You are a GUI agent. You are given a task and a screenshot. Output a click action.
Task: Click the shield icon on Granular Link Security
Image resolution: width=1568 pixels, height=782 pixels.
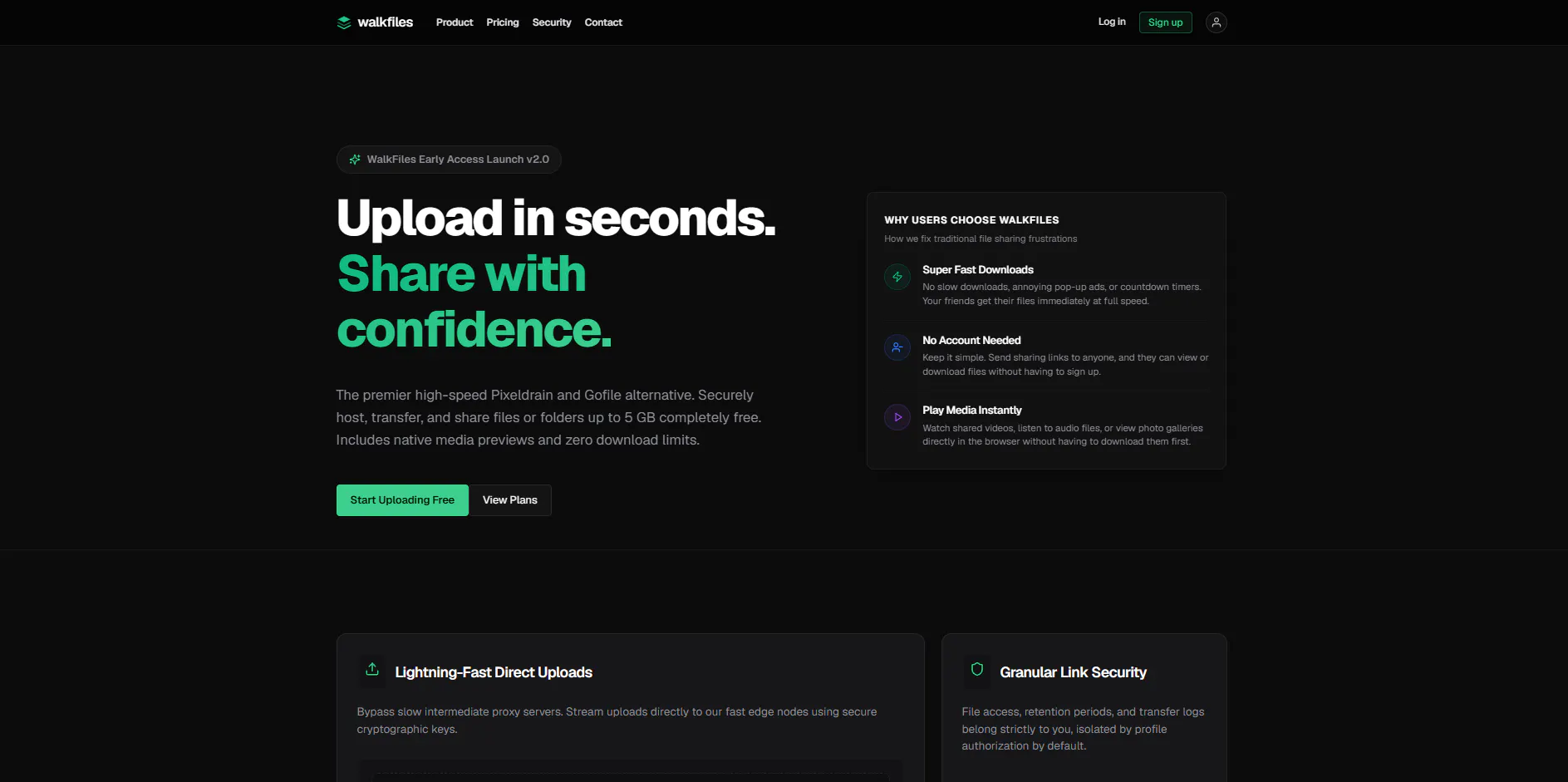tap(977, 669)
